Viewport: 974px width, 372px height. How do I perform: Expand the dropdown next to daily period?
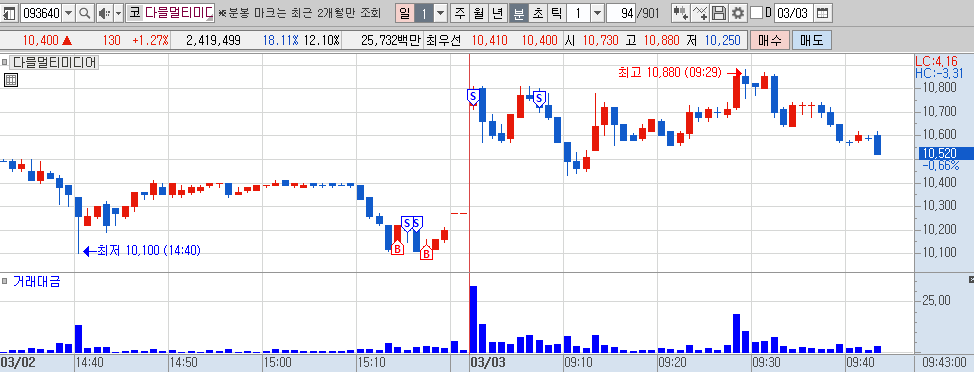tap(440, 12)
